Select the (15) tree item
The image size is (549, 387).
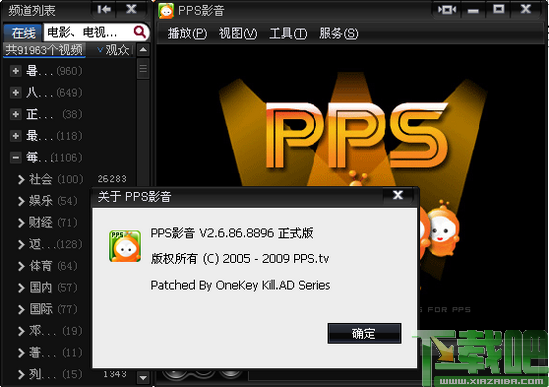click(55, 374)
